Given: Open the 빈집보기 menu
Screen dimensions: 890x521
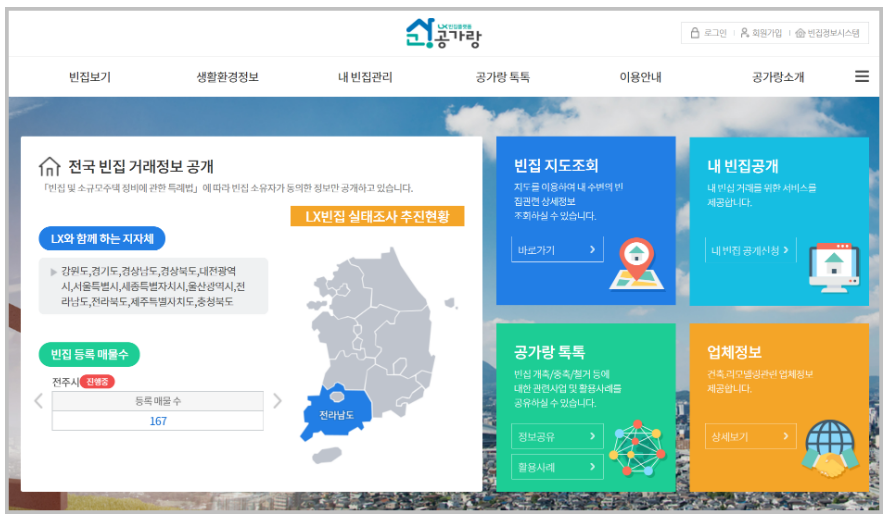Looking at the screenshot, I should tap(90, 77).
